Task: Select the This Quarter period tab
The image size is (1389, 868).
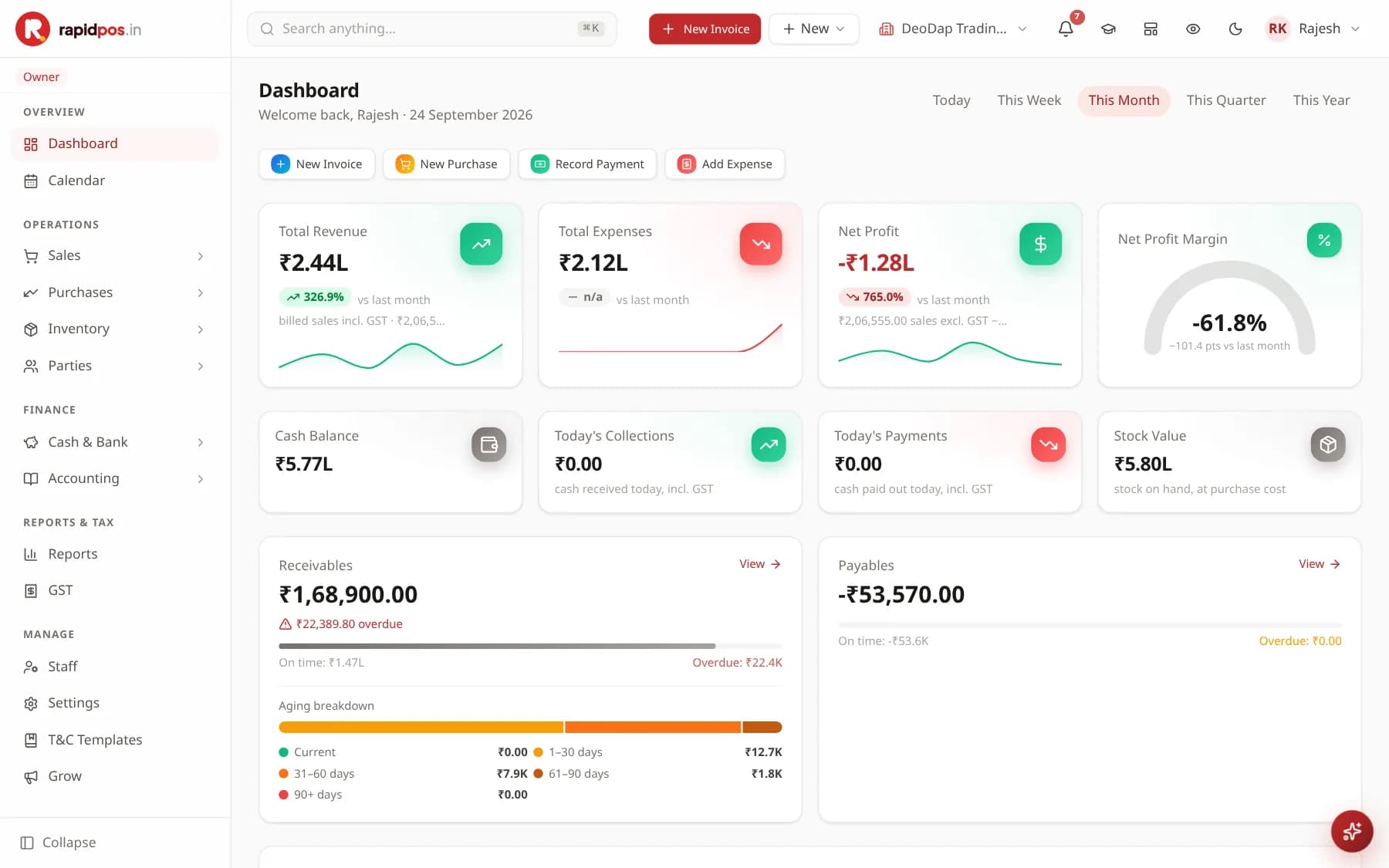Action: pos(1225,100)
